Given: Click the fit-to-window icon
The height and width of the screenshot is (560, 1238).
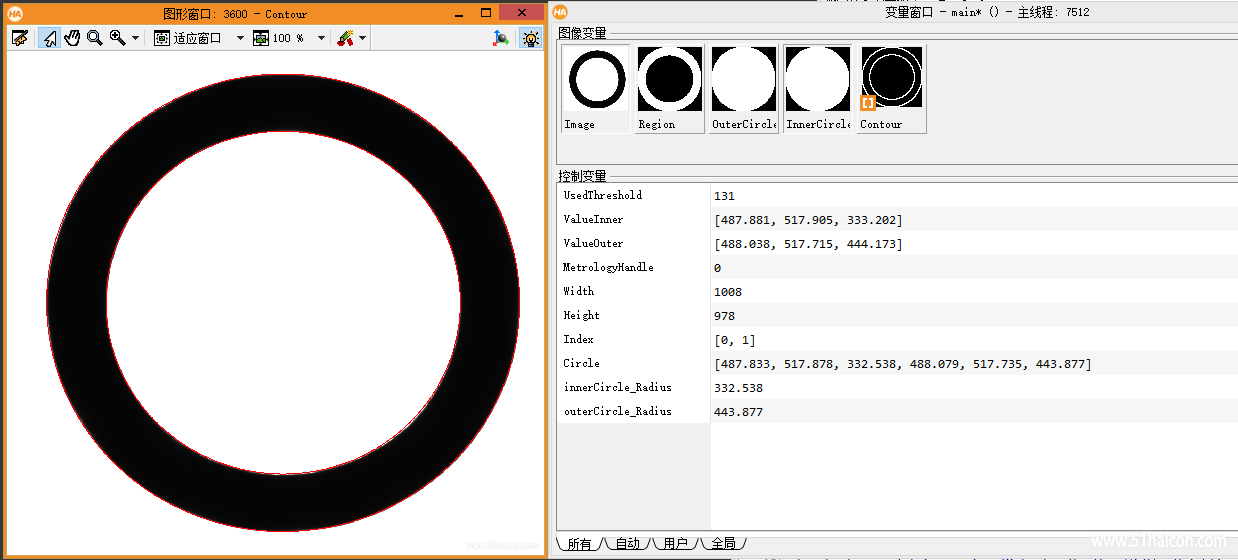Looking at the screenshot, I should pyautogui.click(x=162, y=38).
